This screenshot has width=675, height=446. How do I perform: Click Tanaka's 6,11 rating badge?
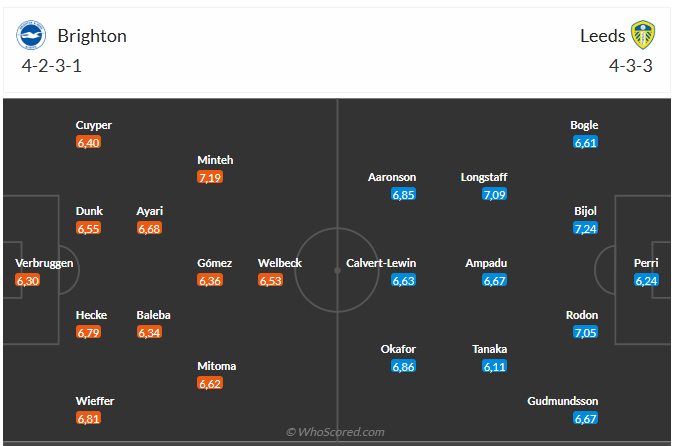pyautogui.click(x=494, y=367)
